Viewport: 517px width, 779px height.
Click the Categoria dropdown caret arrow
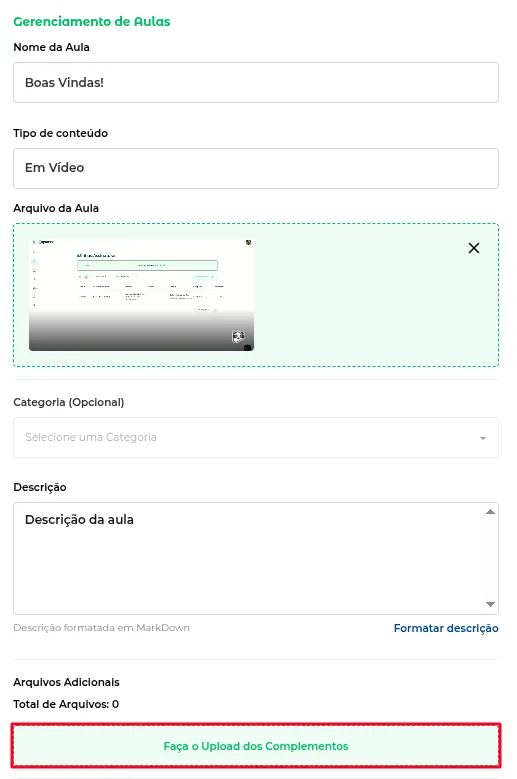[x=483, y=438]
